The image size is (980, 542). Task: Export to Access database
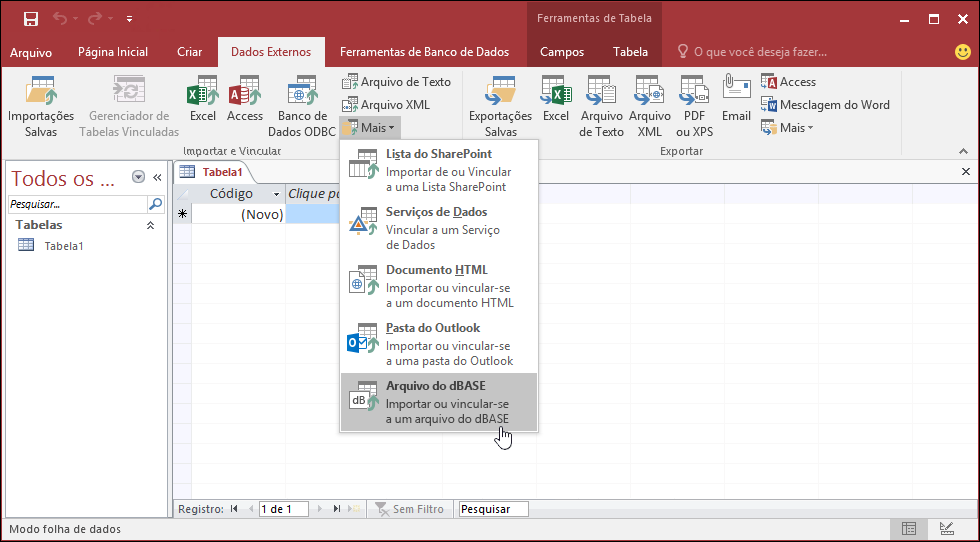pos(788,82)
